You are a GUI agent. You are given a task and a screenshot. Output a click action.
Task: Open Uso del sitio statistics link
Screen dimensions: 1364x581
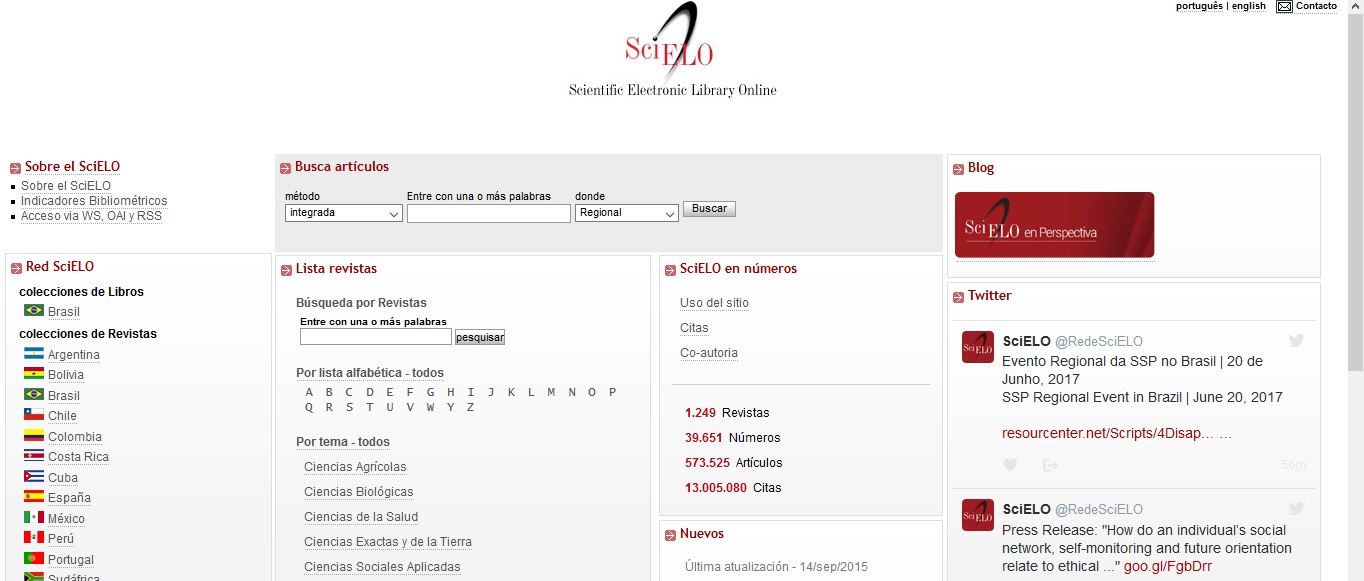point(714,303)
